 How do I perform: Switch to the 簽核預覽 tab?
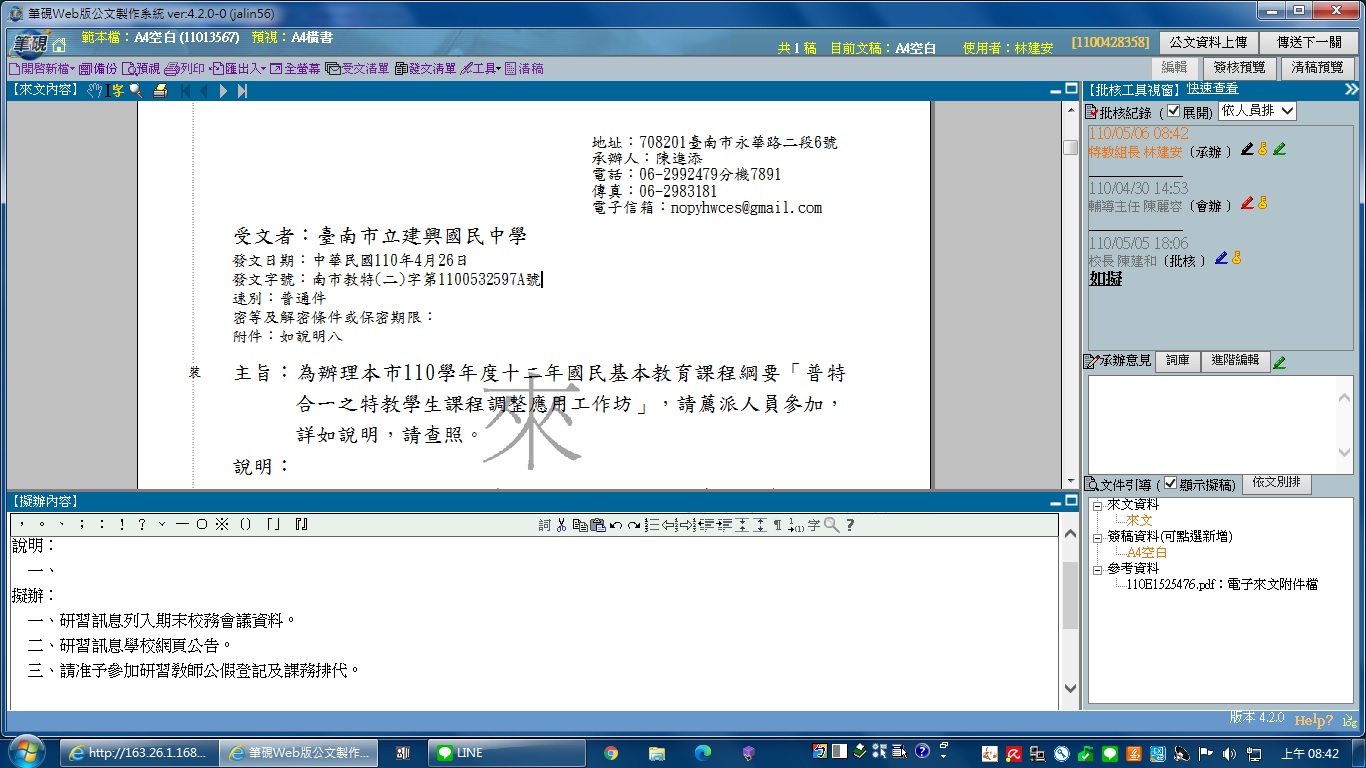1239,68
